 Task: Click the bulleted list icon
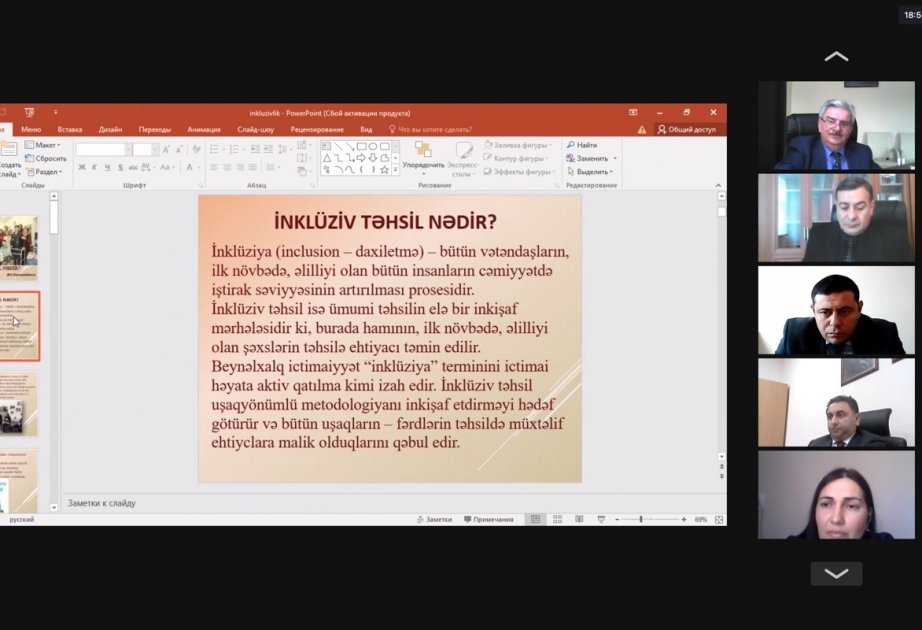pos(214,149)
